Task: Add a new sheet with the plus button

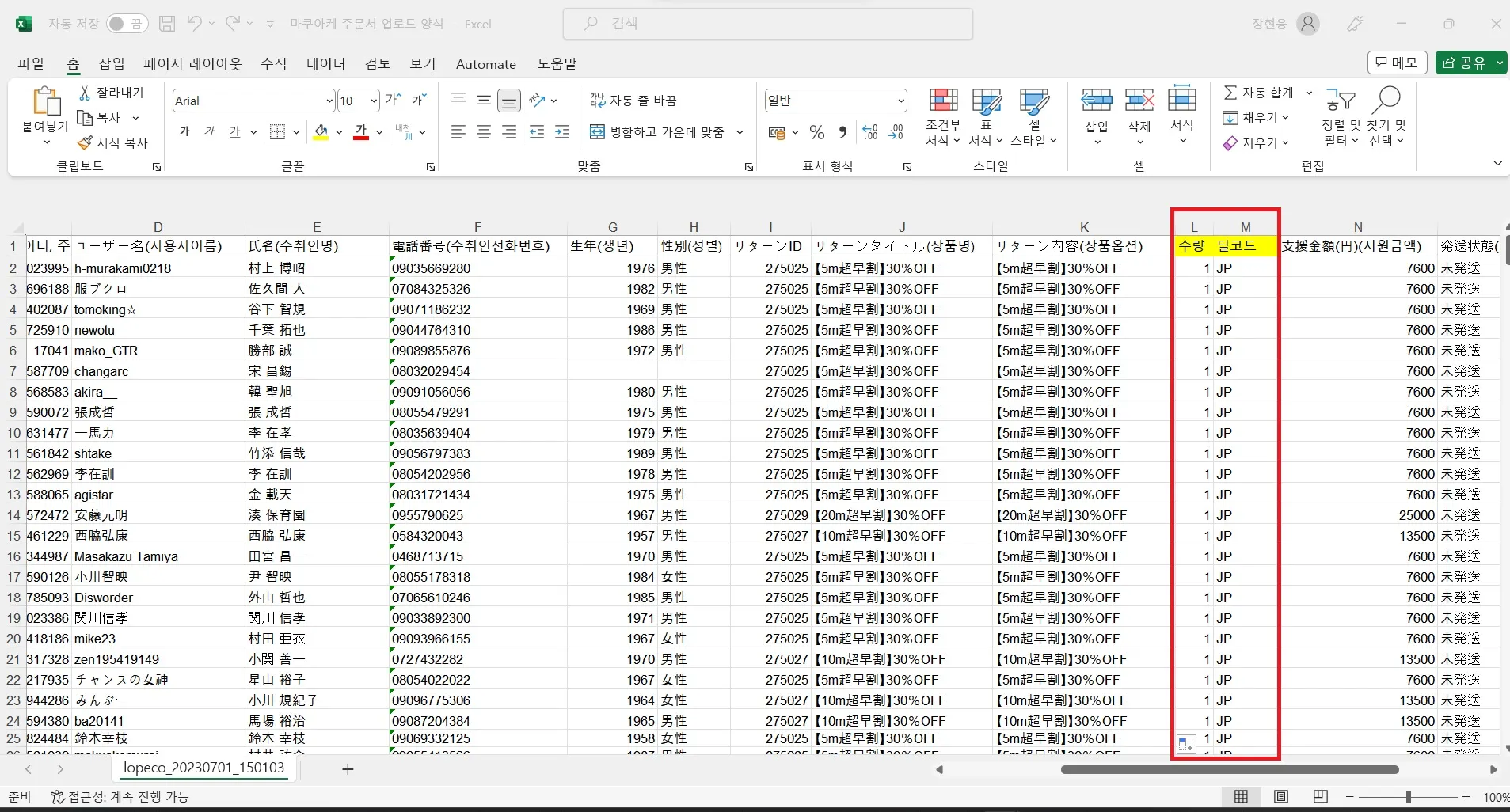Action: click(348, 769)
